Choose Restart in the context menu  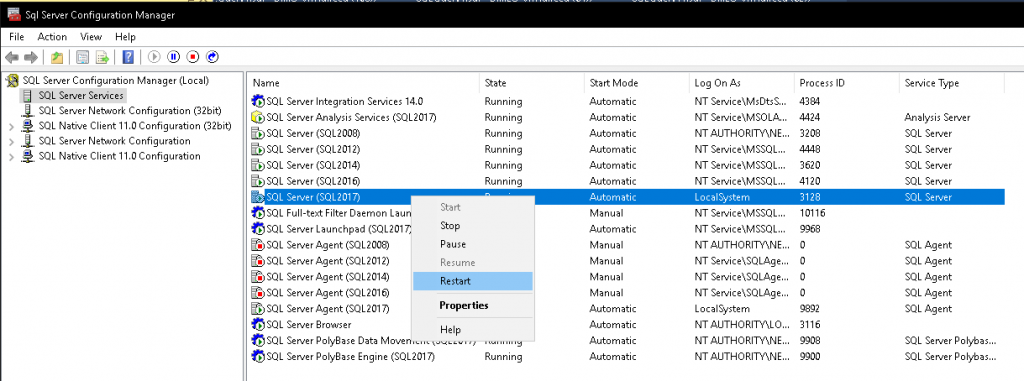pyautogui.click(x=473, y=281)
